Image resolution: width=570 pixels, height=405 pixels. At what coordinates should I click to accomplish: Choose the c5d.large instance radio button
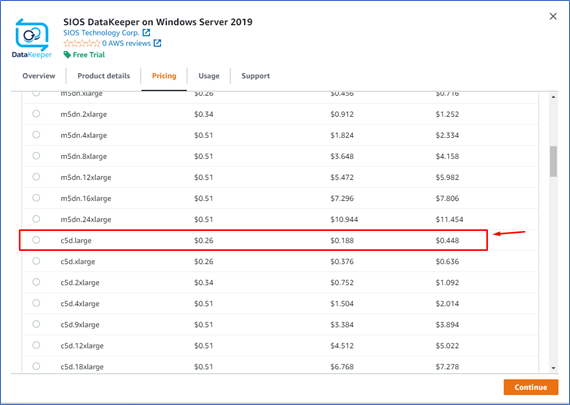click(x=36, y=240)
